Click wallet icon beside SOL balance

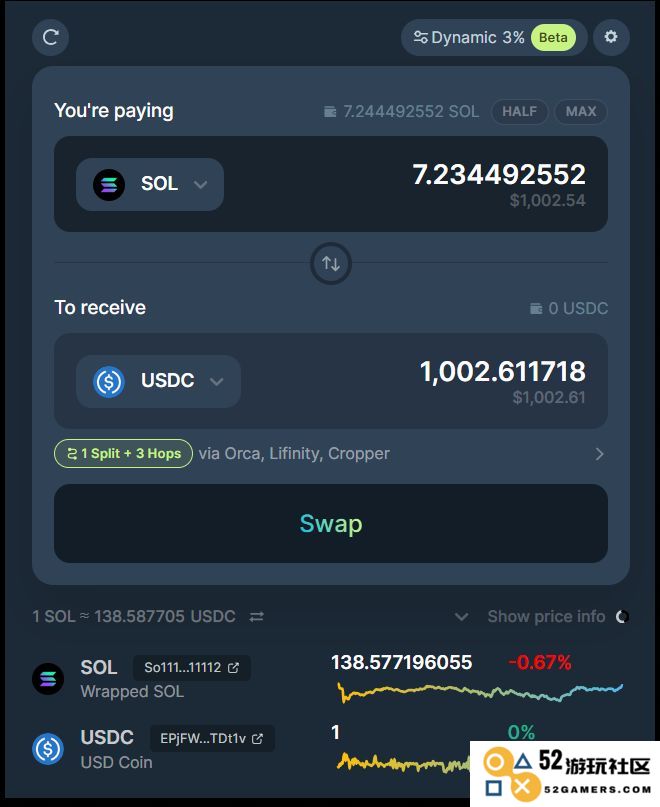(x=330, y=112)
